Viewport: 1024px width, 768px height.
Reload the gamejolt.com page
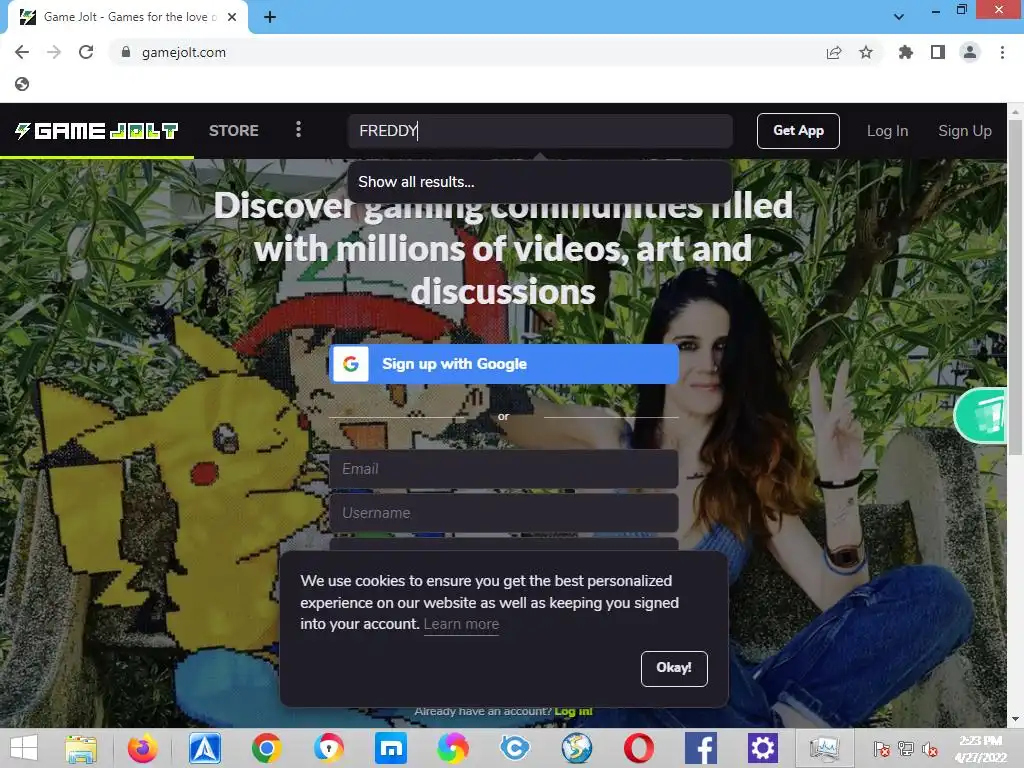coord(86,52)
